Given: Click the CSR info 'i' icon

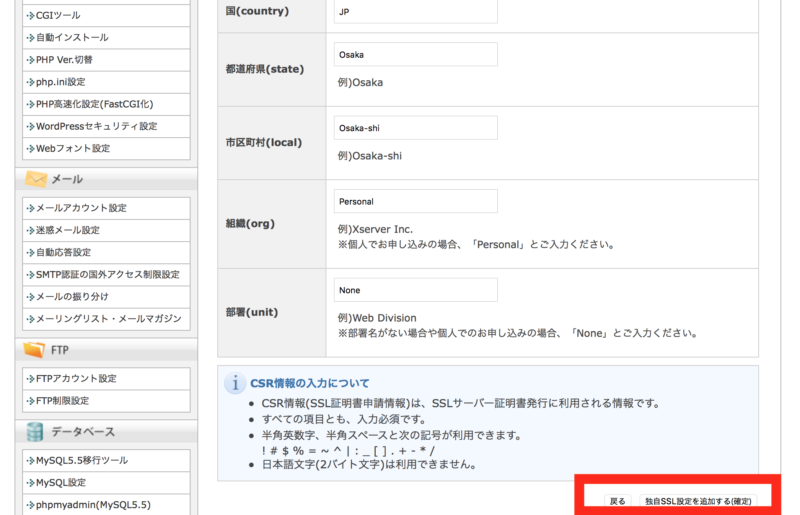Looking at the screenshot, I should coord(235,383).
